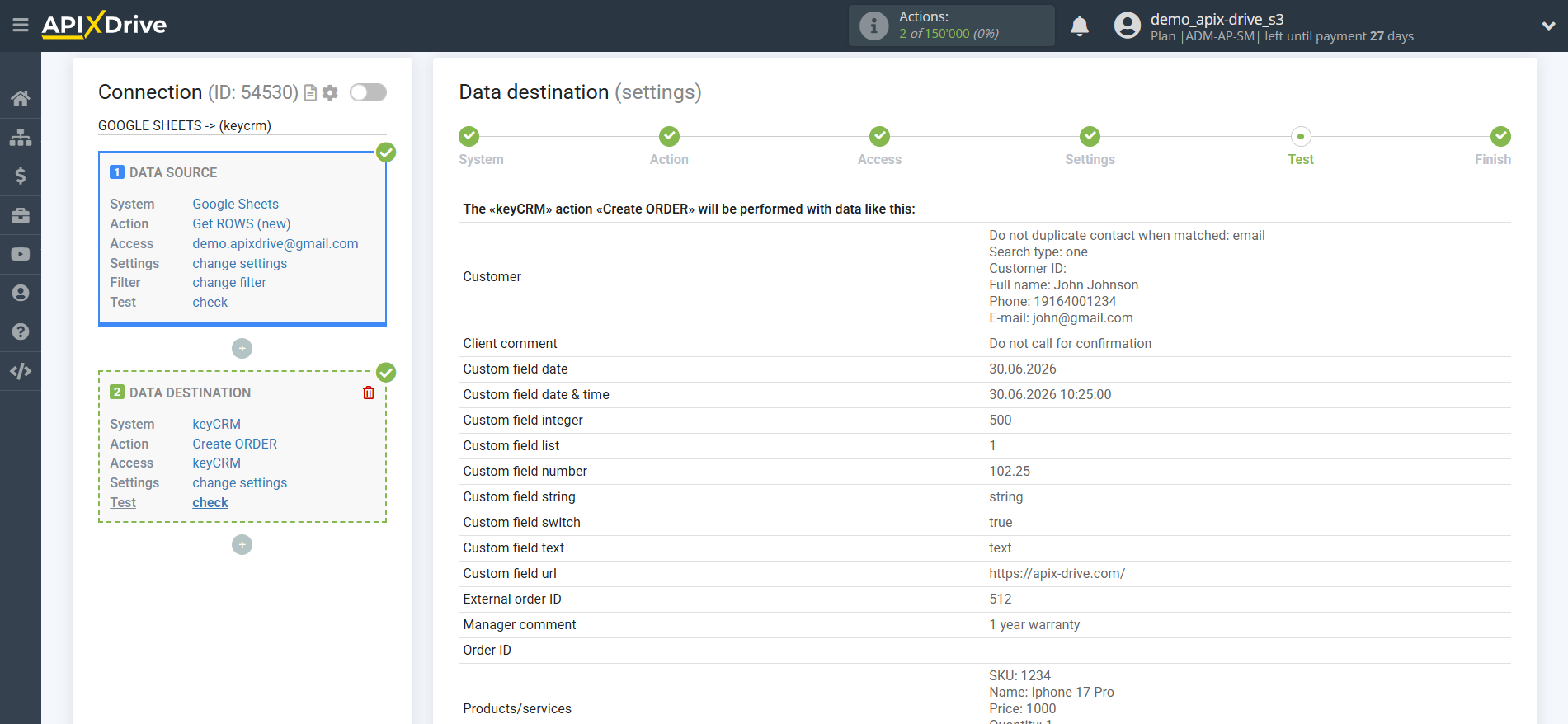Click the Products/services row label
The image size is (1568, 724).
point(517,708)
